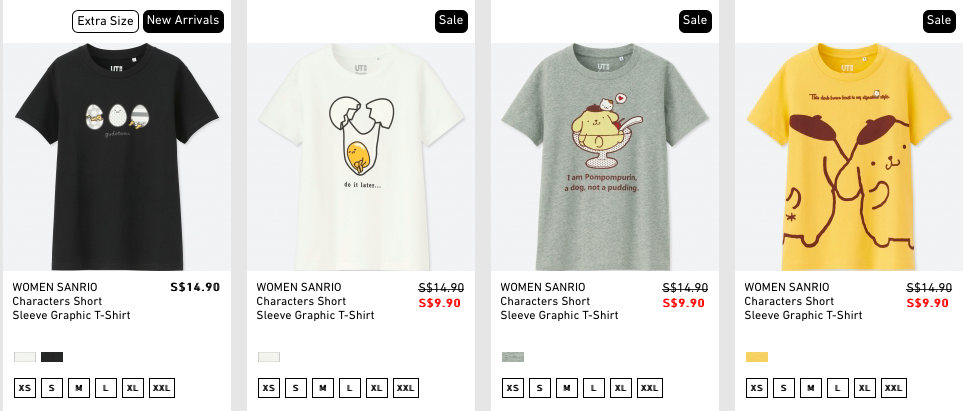Pick size L for the gray Pompompurin shirt

pyautogui.click(x=594, y=388)
